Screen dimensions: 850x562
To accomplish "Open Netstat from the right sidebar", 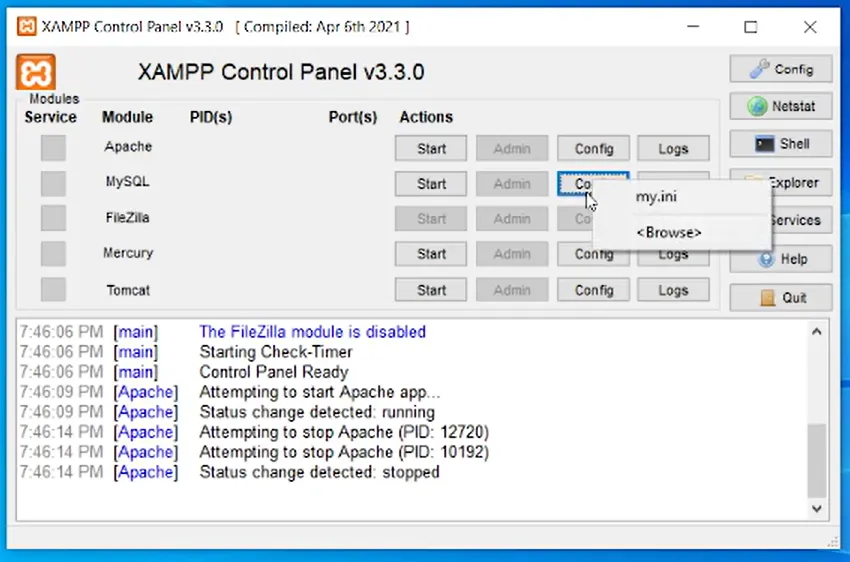I will pos(781,106).
